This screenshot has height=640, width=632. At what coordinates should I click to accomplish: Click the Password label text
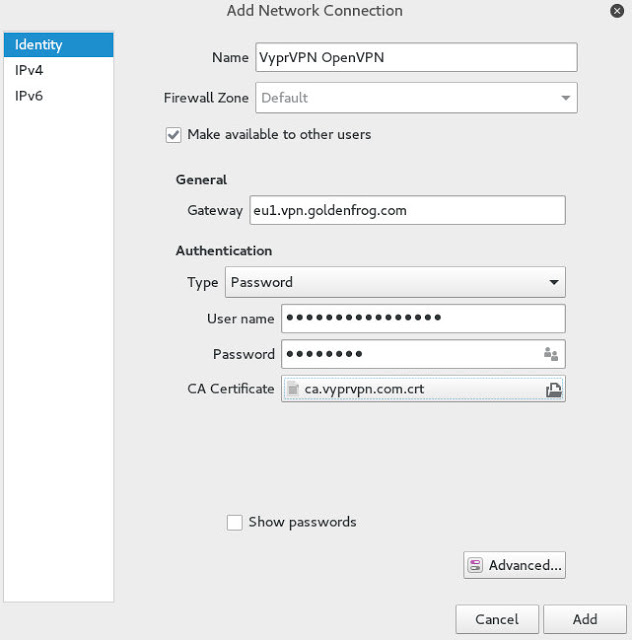pyautogui.click(x=243, y=354)
